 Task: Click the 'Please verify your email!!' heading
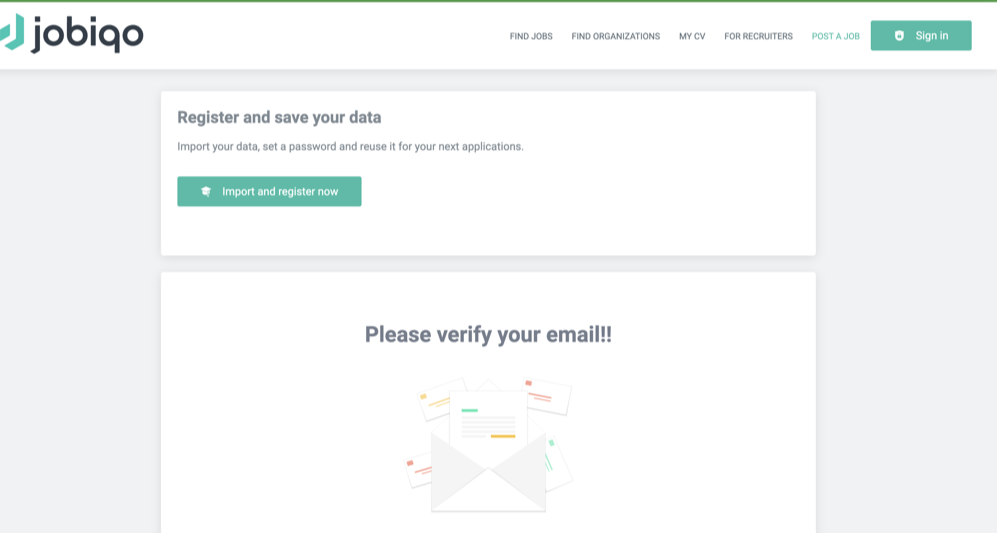488,334
